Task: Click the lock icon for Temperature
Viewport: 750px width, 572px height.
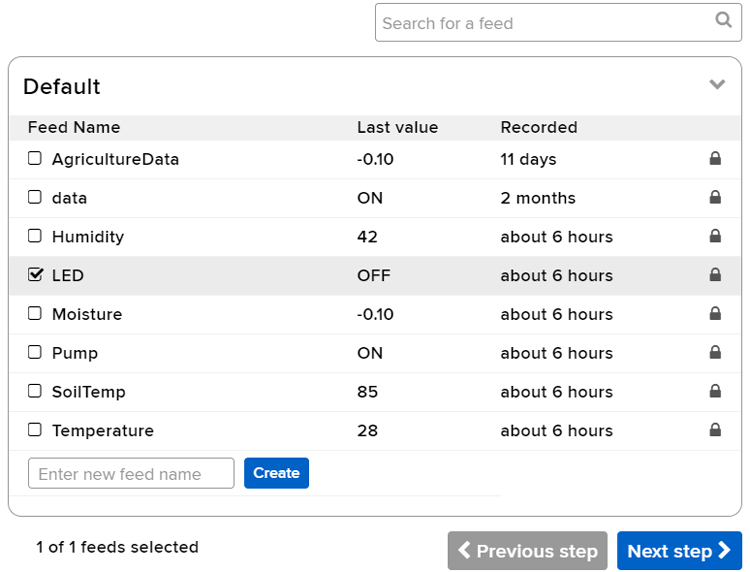Action: click(x=715, y=431)
